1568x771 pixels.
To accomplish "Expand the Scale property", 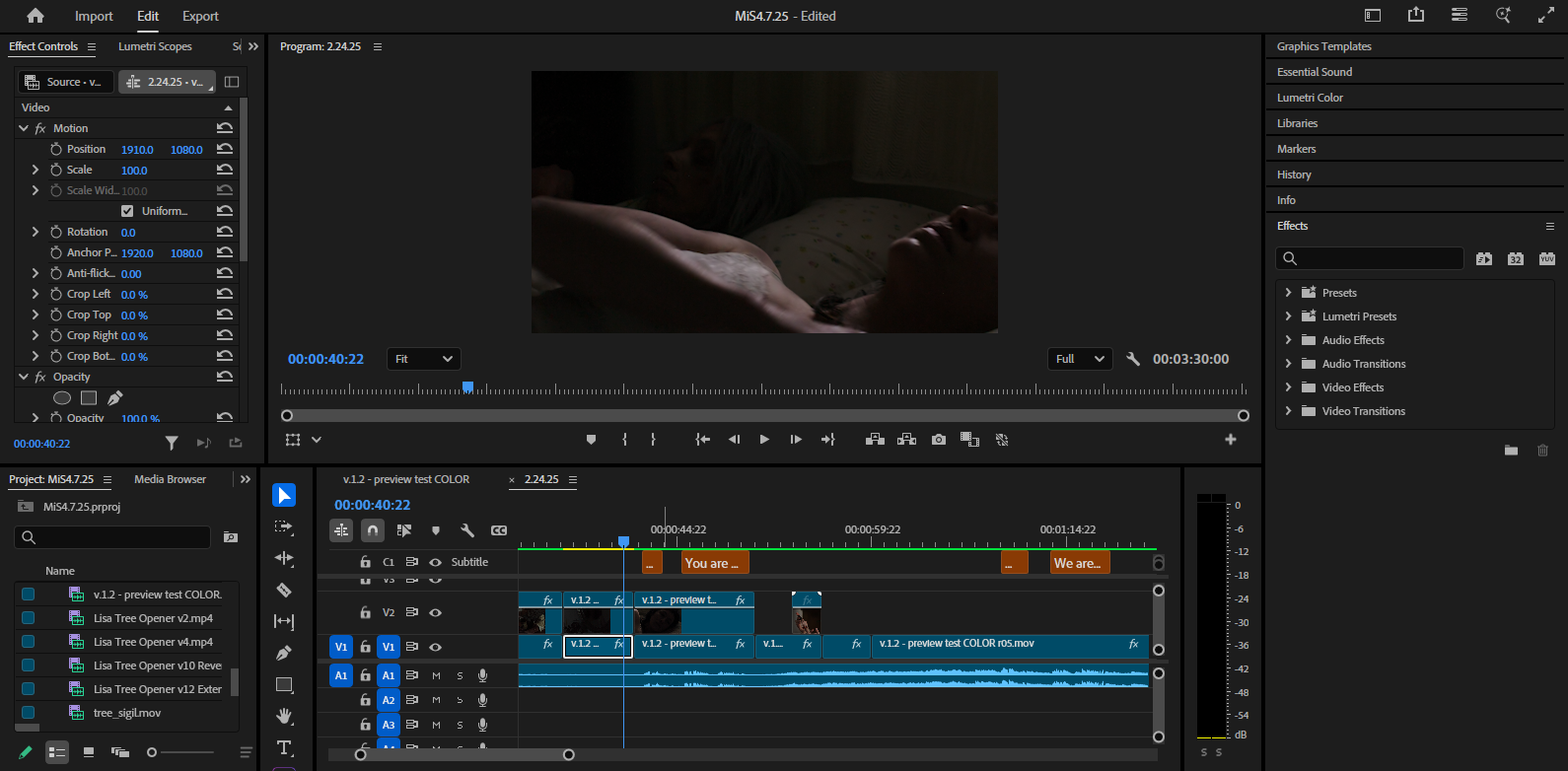I will coord(36,170).
